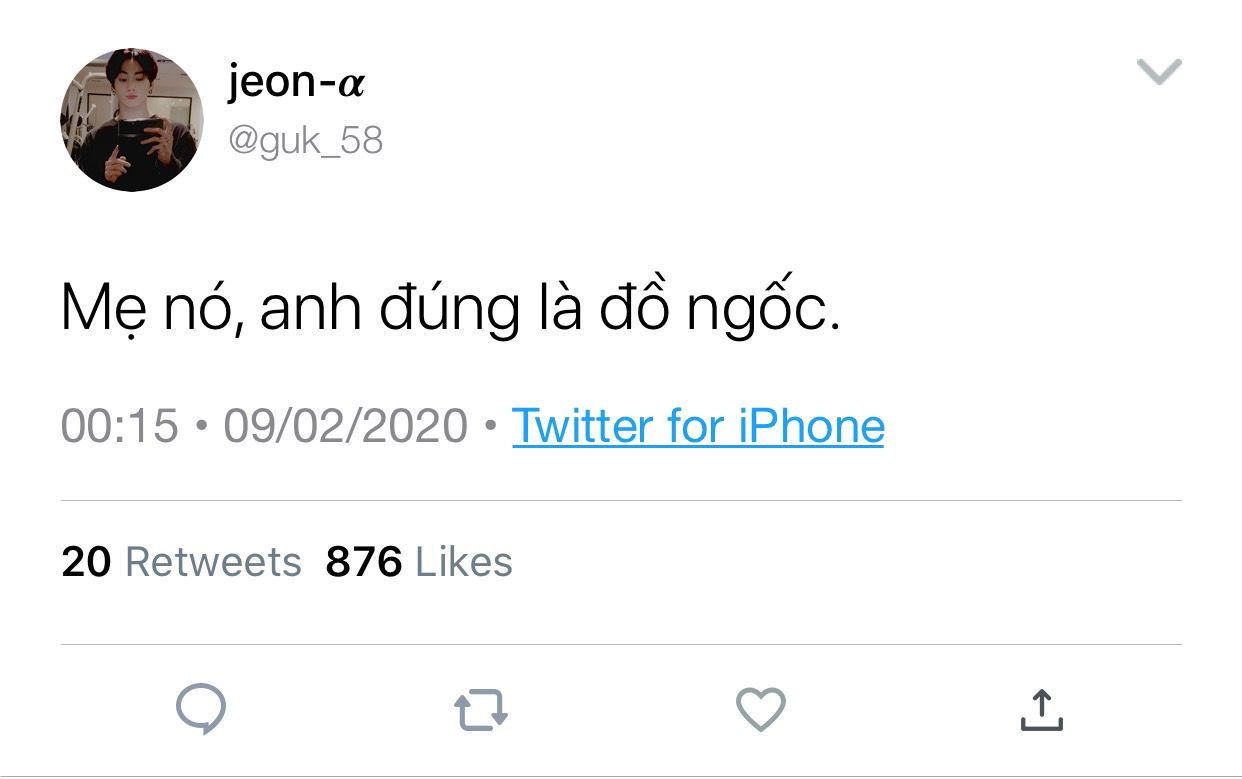The image size is (1242, 779).
Task: View the list of 876 Likes
Action: (x=419, y=562)
